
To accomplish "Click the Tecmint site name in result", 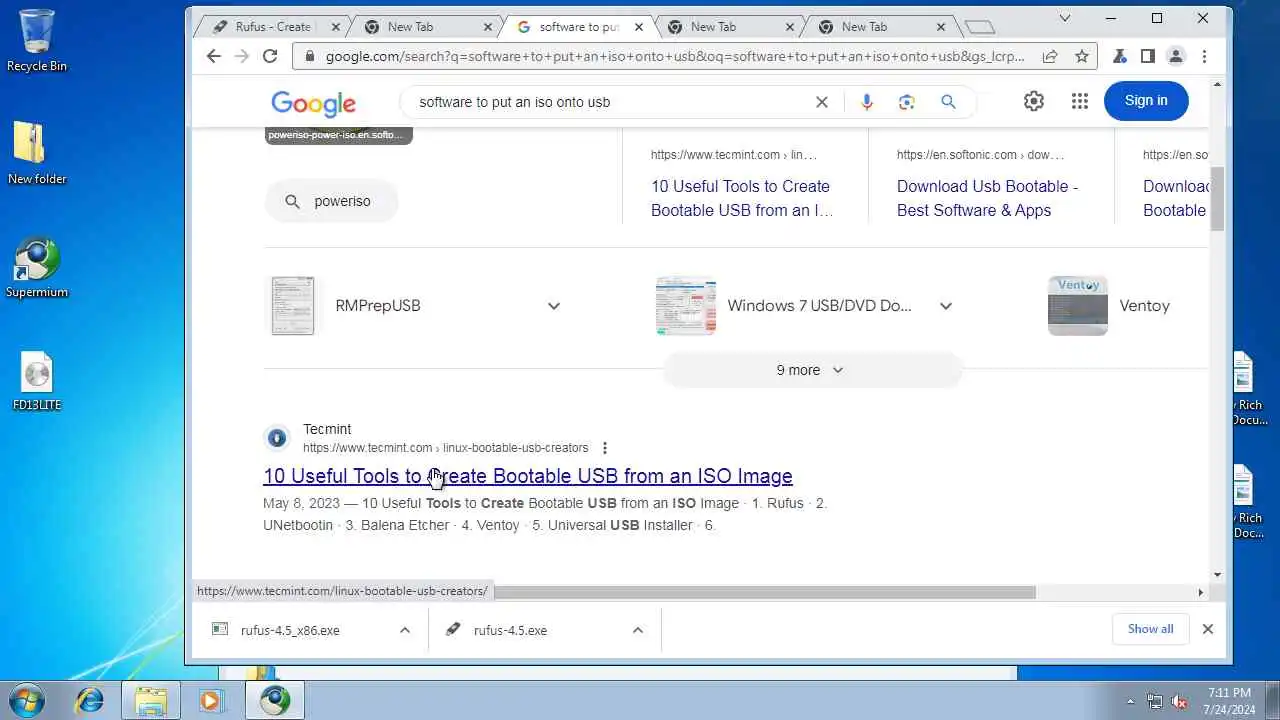I will [327, 429].
